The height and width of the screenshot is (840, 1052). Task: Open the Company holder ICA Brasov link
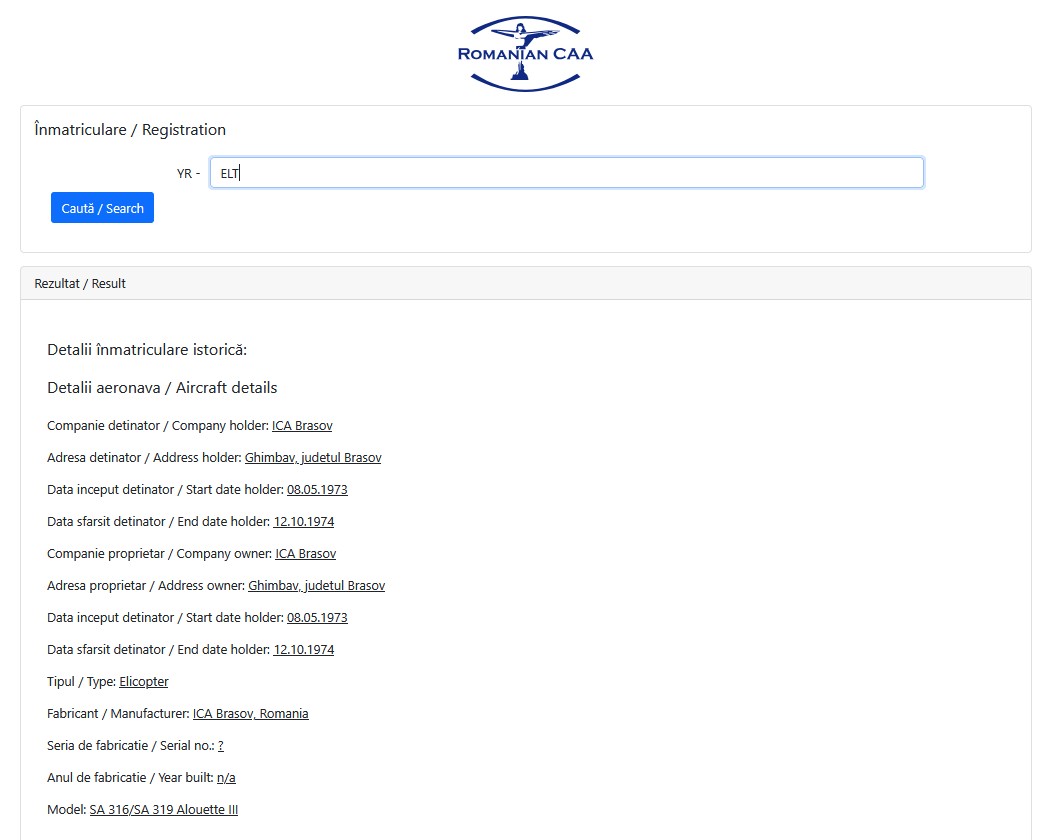302,426
